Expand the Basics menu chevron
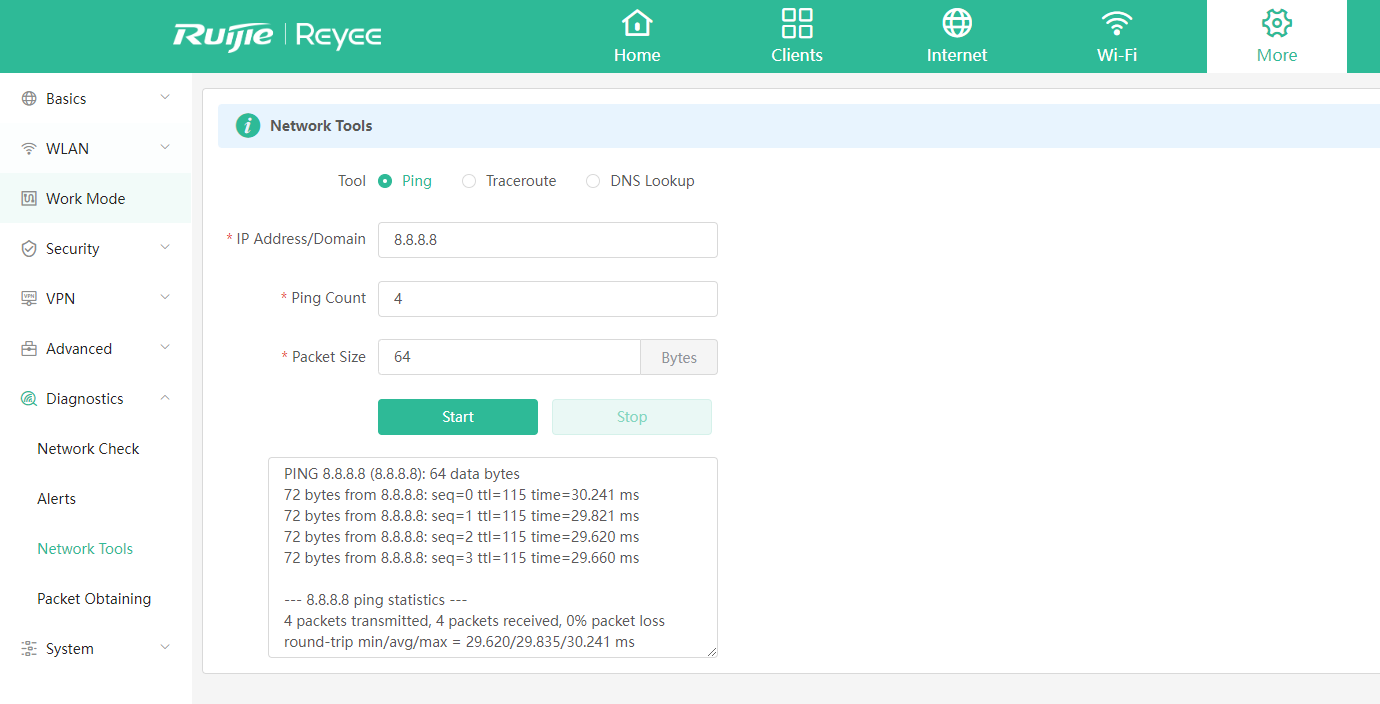Viewport: 1380px width, 704px height. [165, 98]
